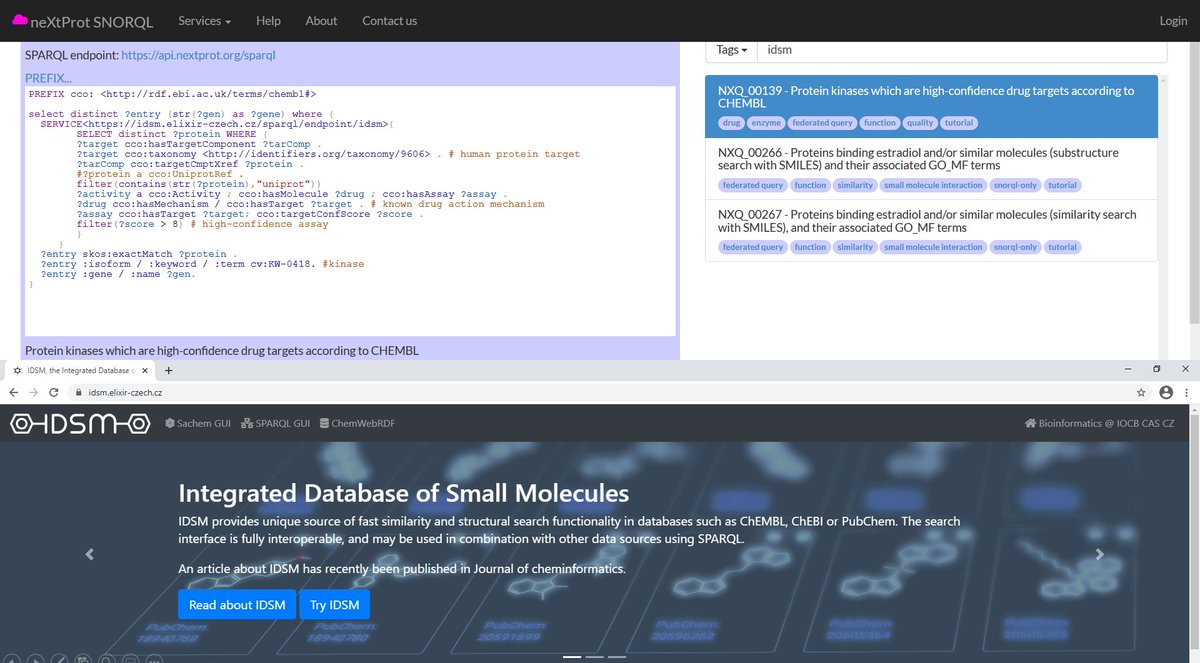Image resolution: width=1200 pixels, height=663 pixels.
Task: Open the browser three-dot menu
Action: pyautogui.click(x=1186, y=393)
